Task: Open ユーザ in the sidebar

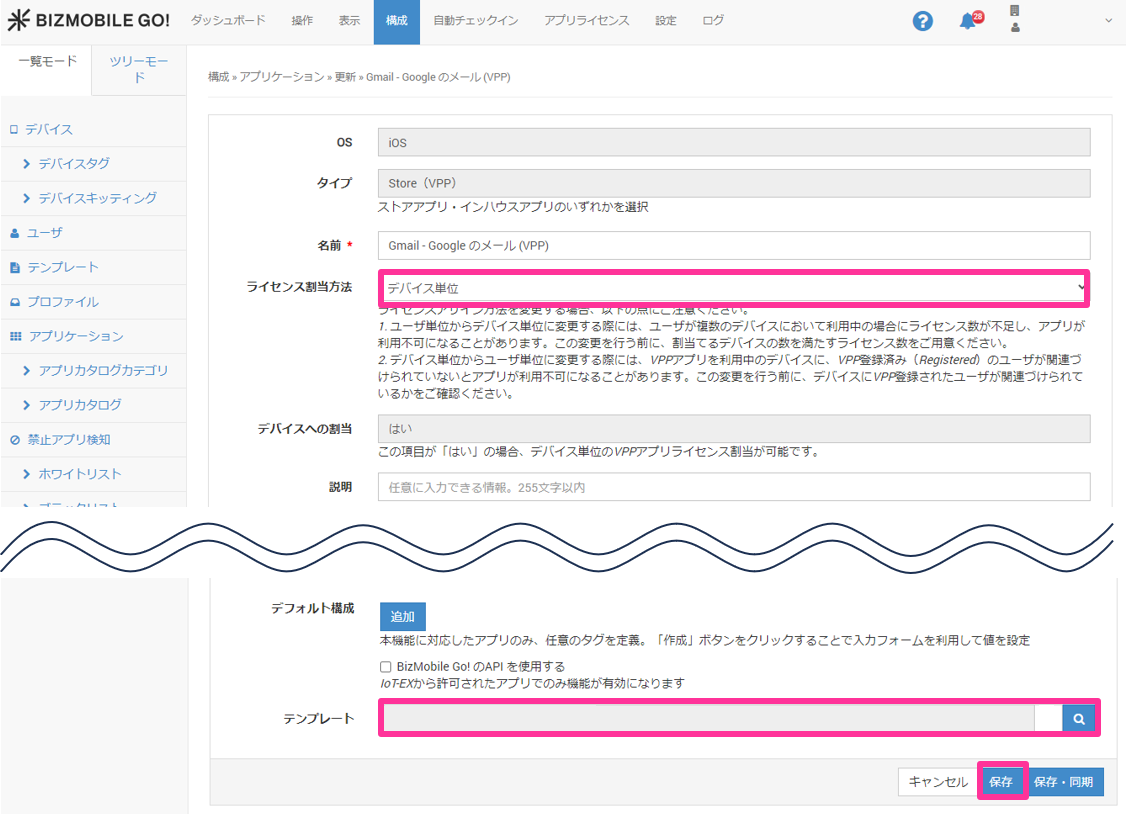Action: (45, 232)
